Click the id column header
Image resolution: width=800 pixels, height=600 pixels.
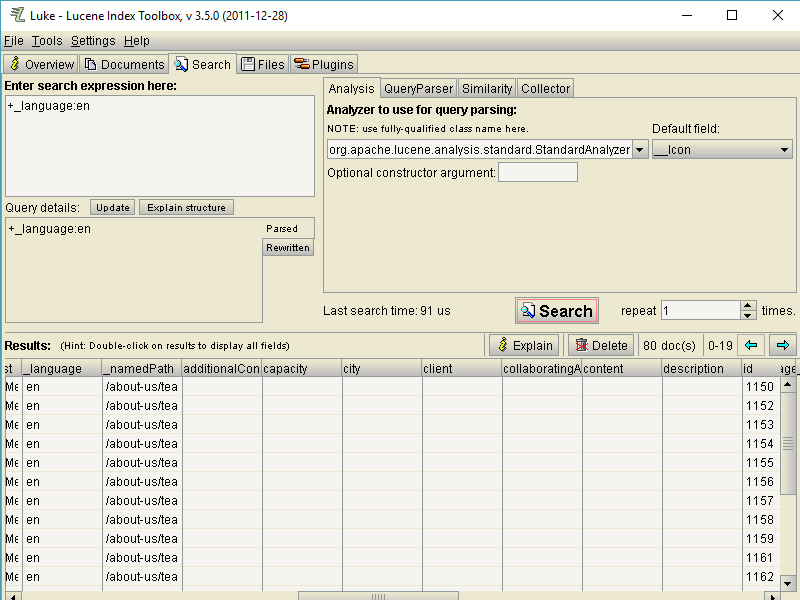tap(760, 369)
